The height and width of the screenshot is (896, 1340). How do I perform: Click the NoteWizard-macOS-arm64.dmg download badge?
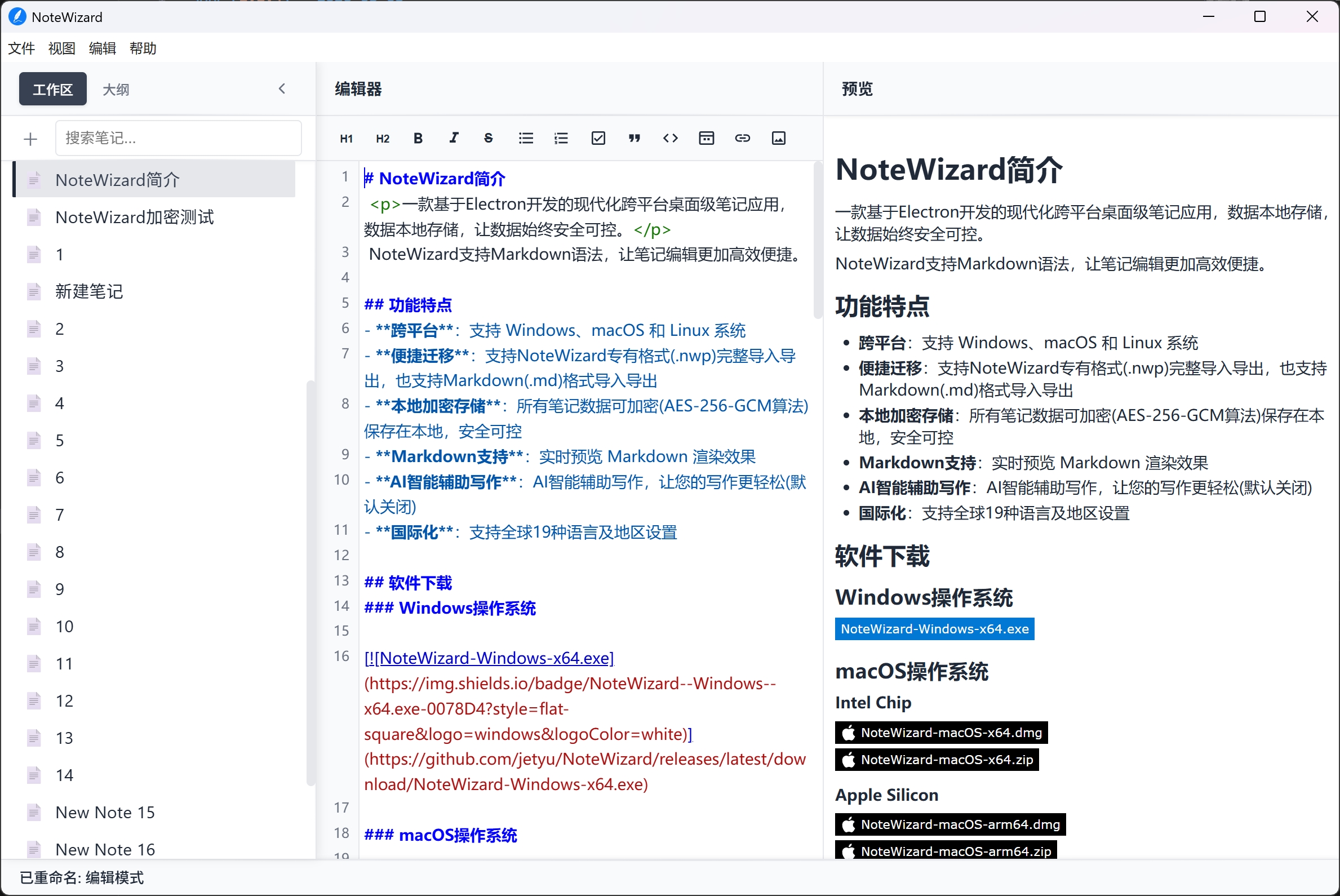click(950, 824)
